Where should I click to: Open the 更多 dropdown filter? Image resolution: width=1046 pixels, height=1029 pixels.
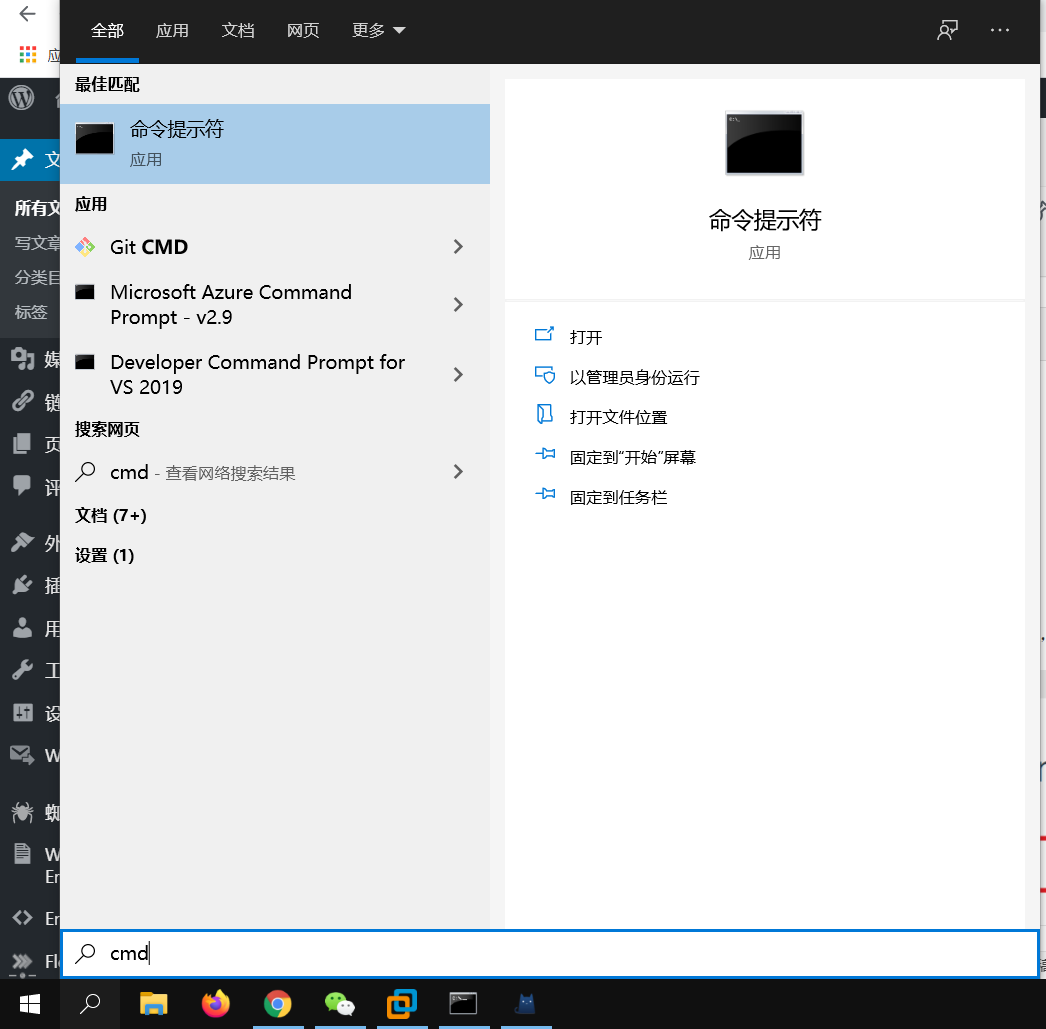point(378,30)
